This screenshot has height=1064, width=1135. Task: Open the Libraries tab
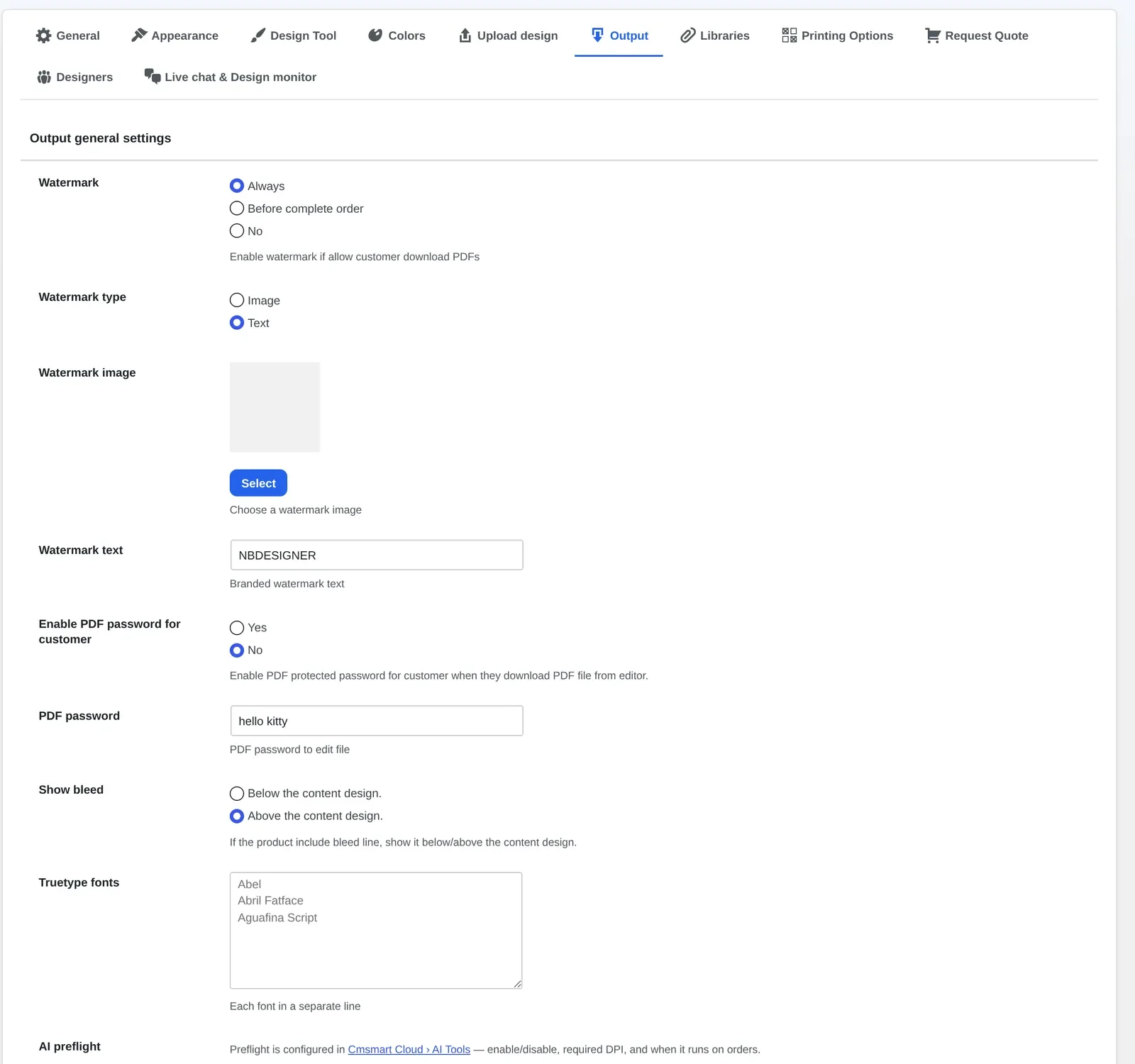click(x=715, y=35)
